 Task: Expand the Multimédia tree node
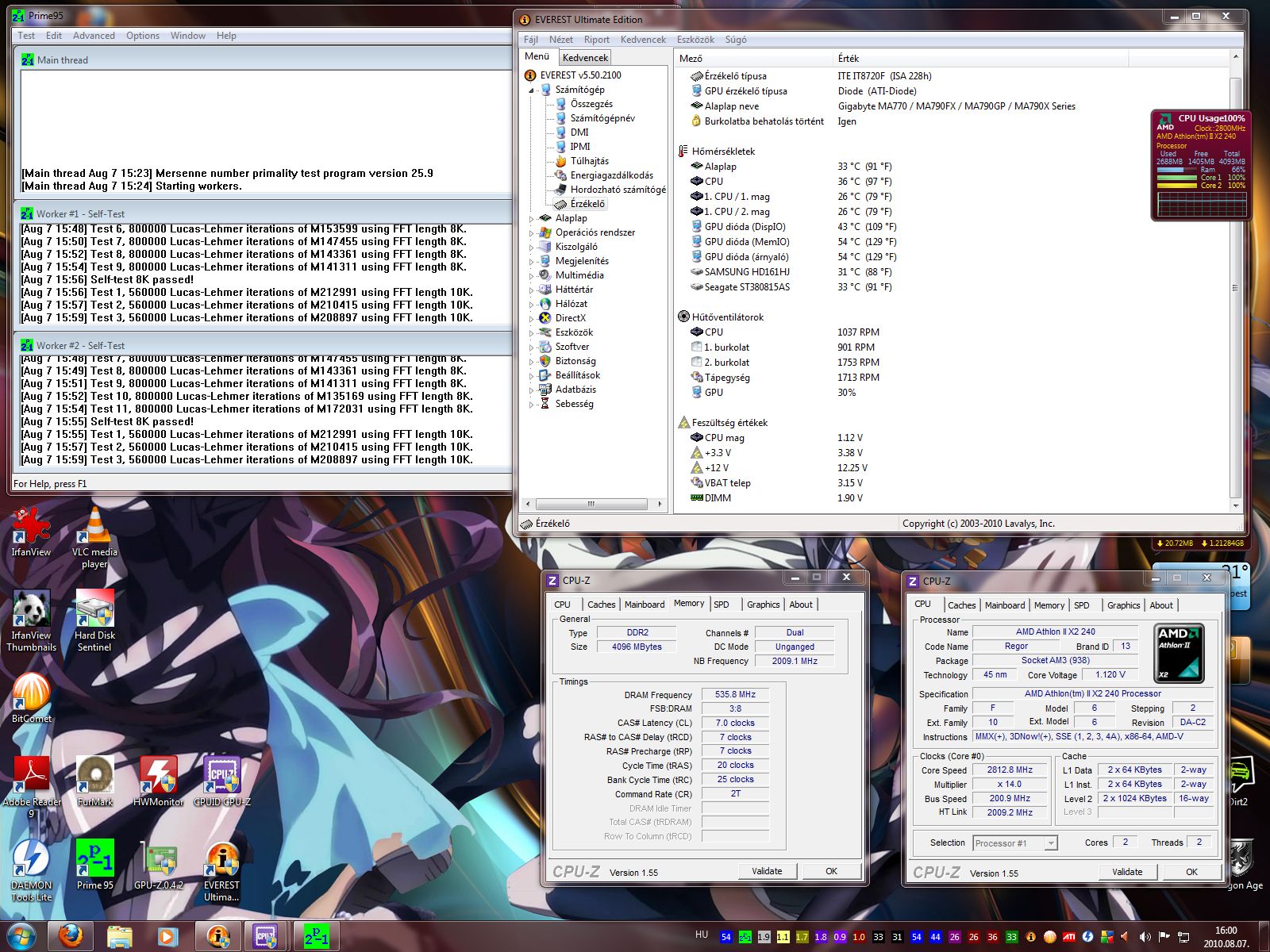click(532, 275)
